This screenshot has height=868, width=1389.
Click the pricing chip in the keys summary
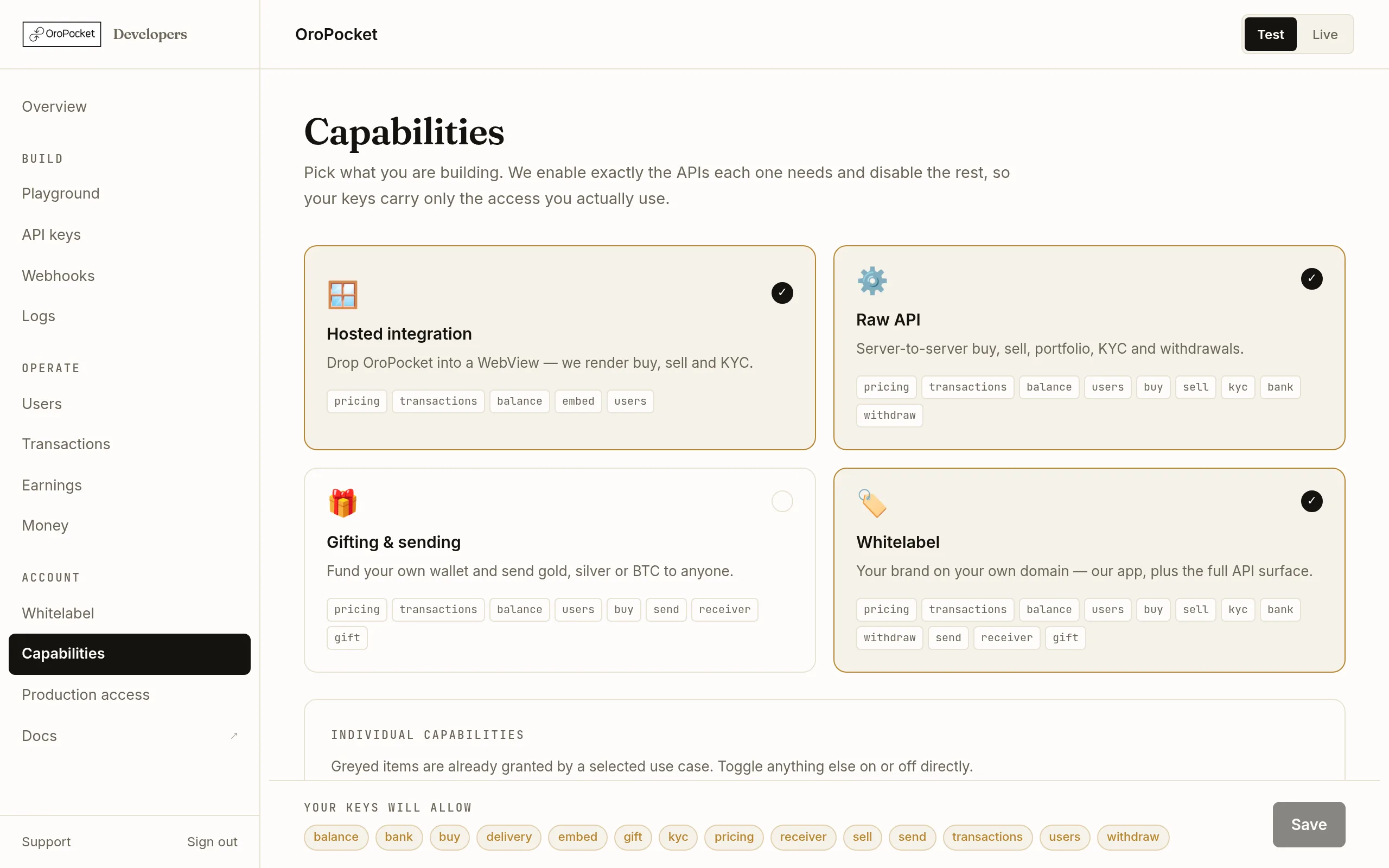point(734,837)
